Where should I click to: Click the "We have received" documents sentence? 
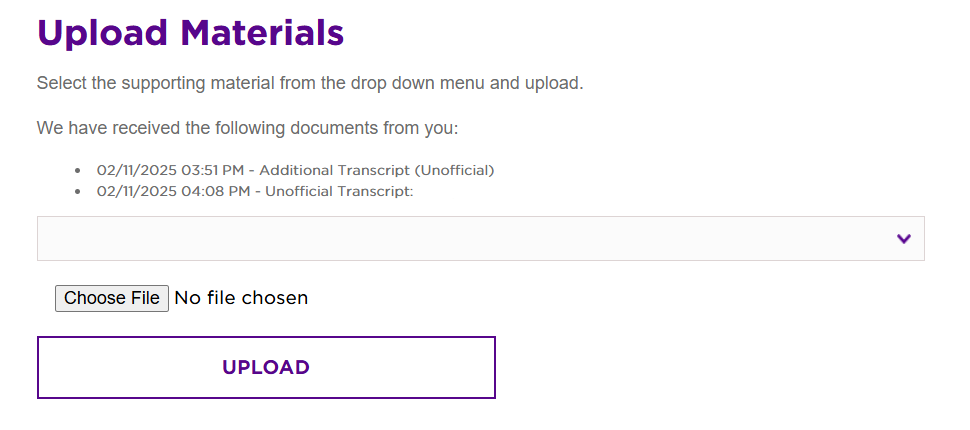click(x=247, y=128)
